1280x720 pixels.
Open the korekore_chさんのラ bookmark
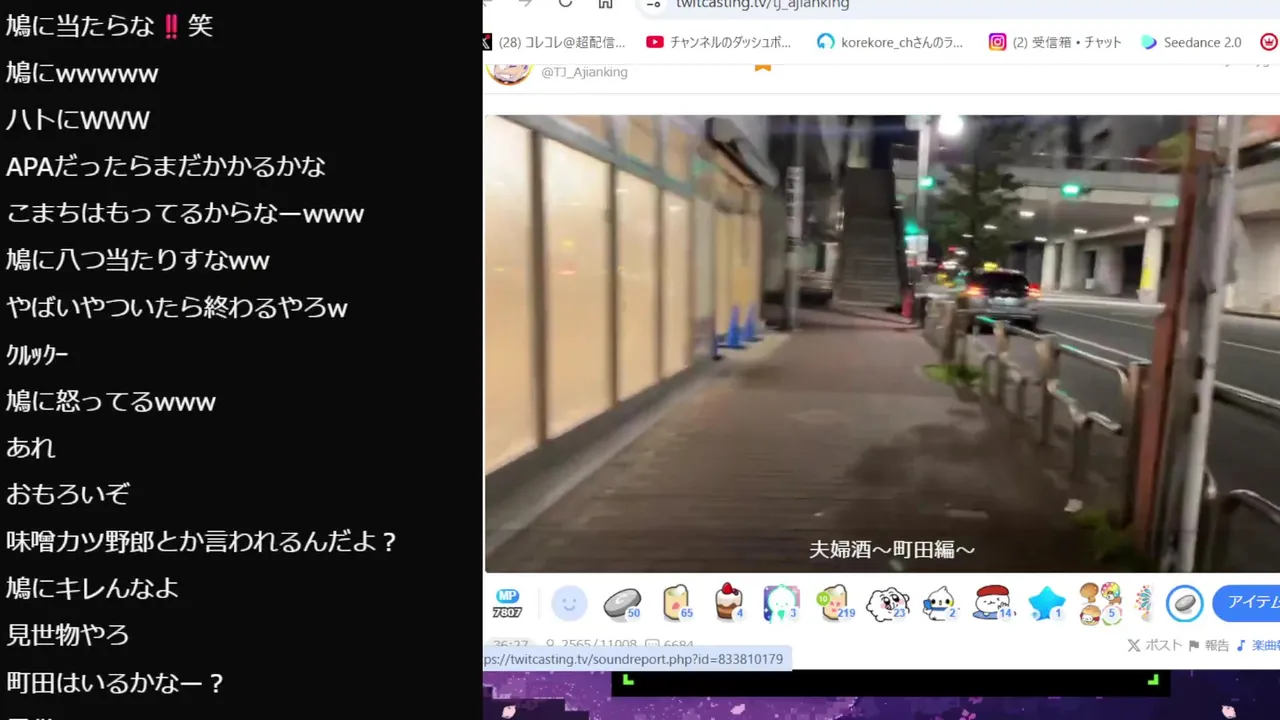coord(889,42)
